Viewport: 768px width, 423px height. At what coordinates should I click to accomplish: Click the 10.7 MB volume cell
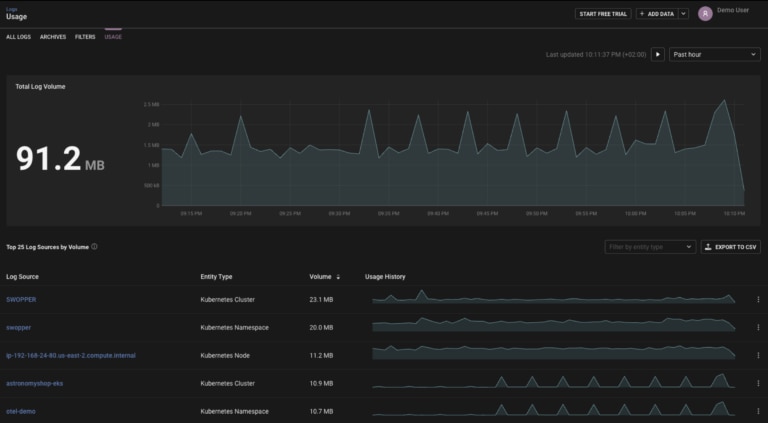pyautogui.click(x=321, y=411)
